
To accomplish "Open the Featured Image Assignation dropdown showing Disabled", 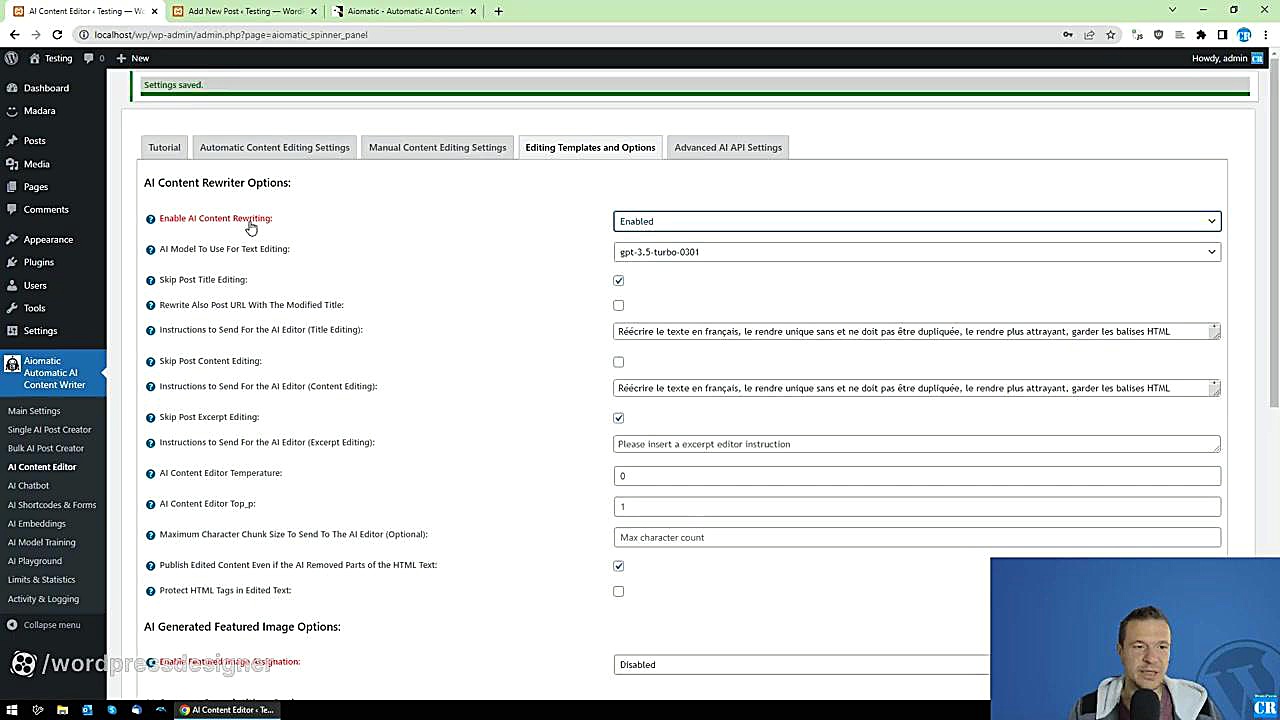I will [801, 664].
